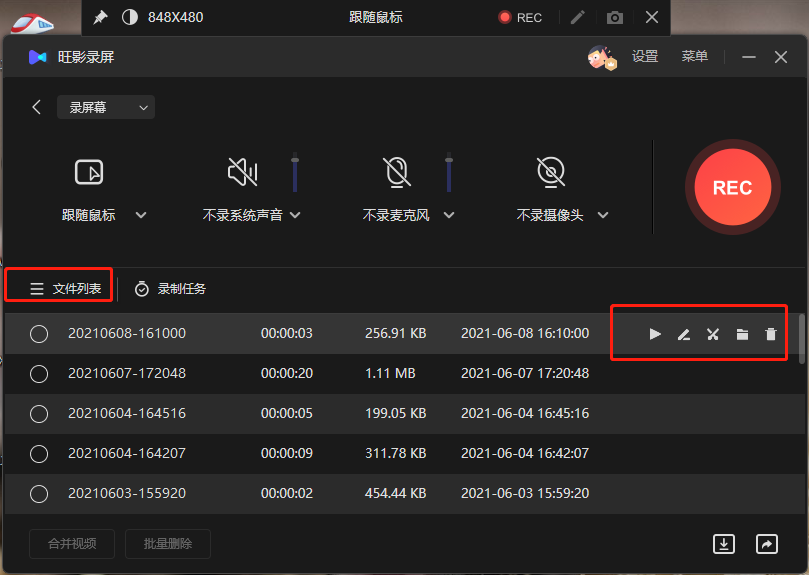
Task: Expand the 不录麦克风 dropdown
Action: 449,215
